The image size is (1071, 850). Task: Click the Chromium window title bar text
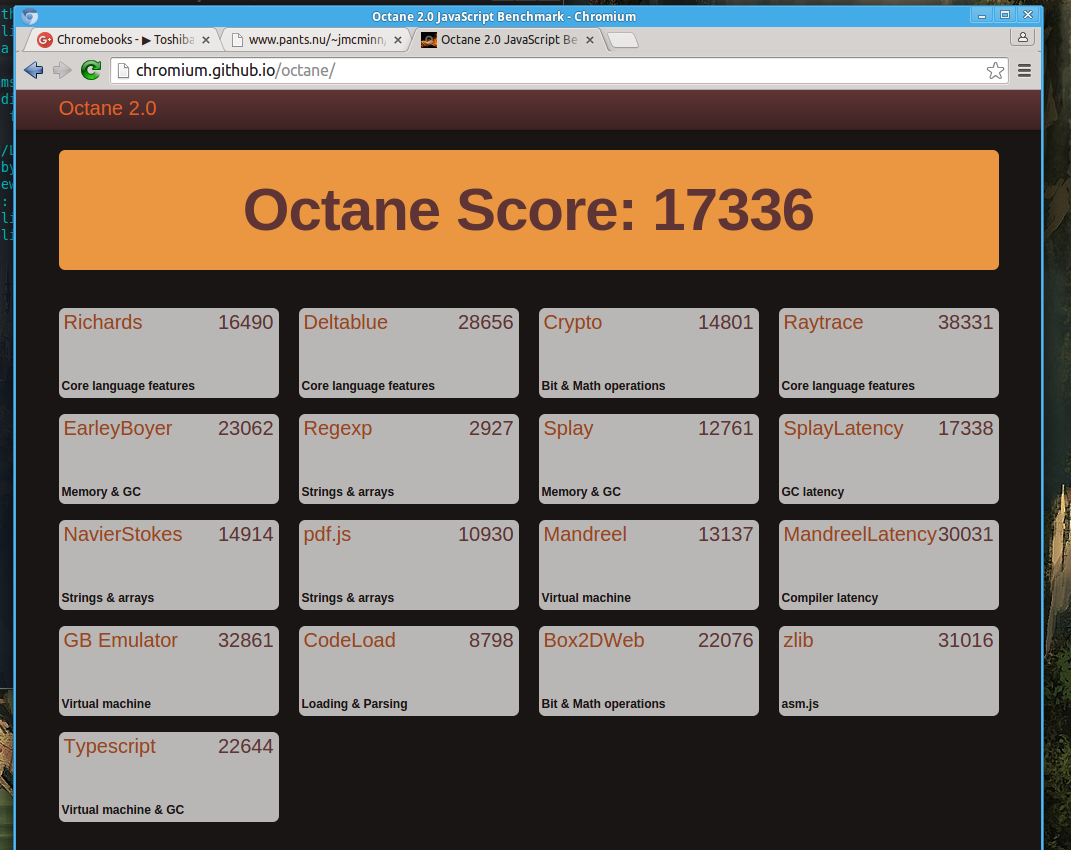(x=503, y=16)
